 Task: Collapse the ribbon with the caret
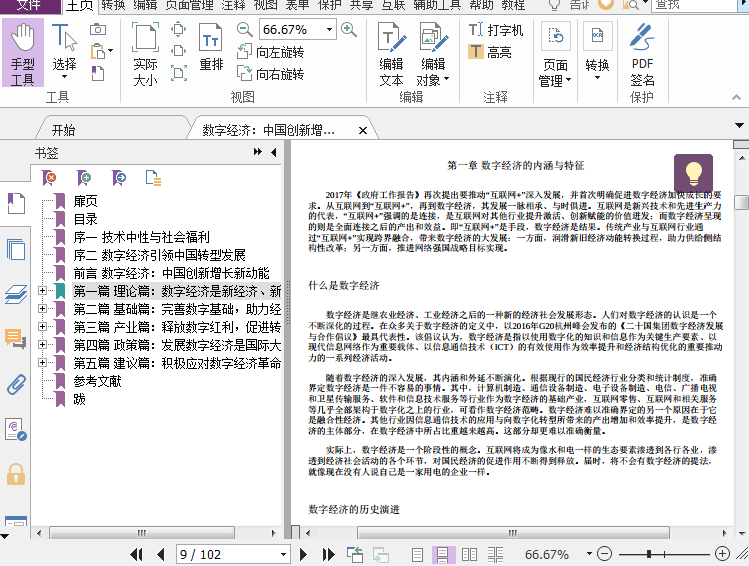click(x=736, y=97)
